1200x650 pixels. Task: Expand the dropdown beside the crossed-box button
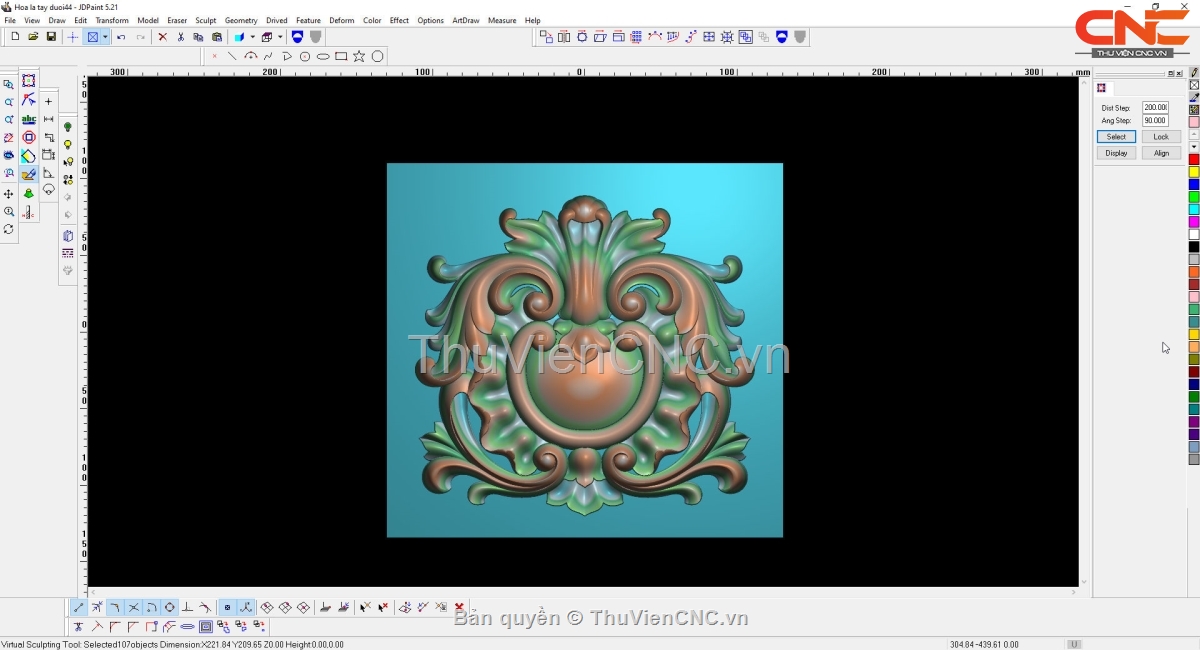105,37
